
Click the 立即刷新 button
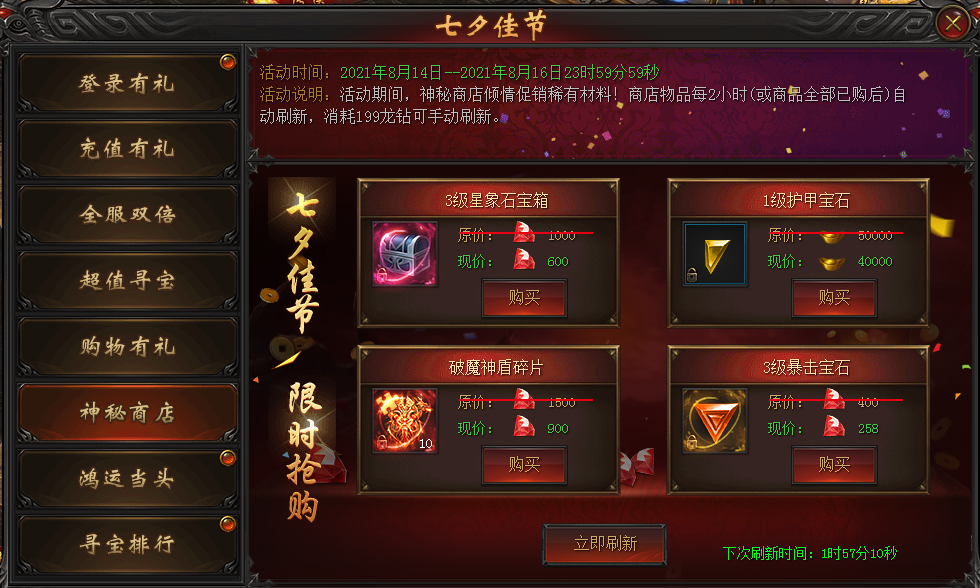604,544
